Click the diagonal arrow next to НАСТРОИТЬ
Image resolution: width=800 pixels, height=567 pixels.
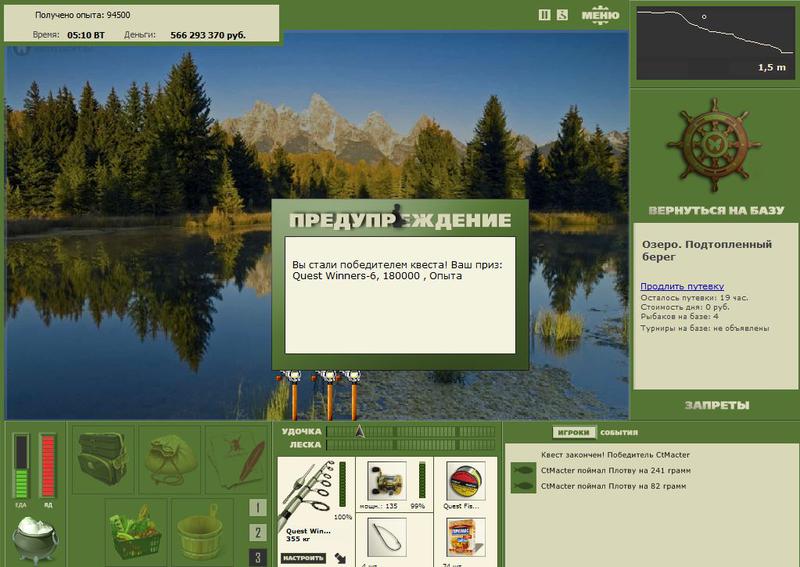point(340,558)
